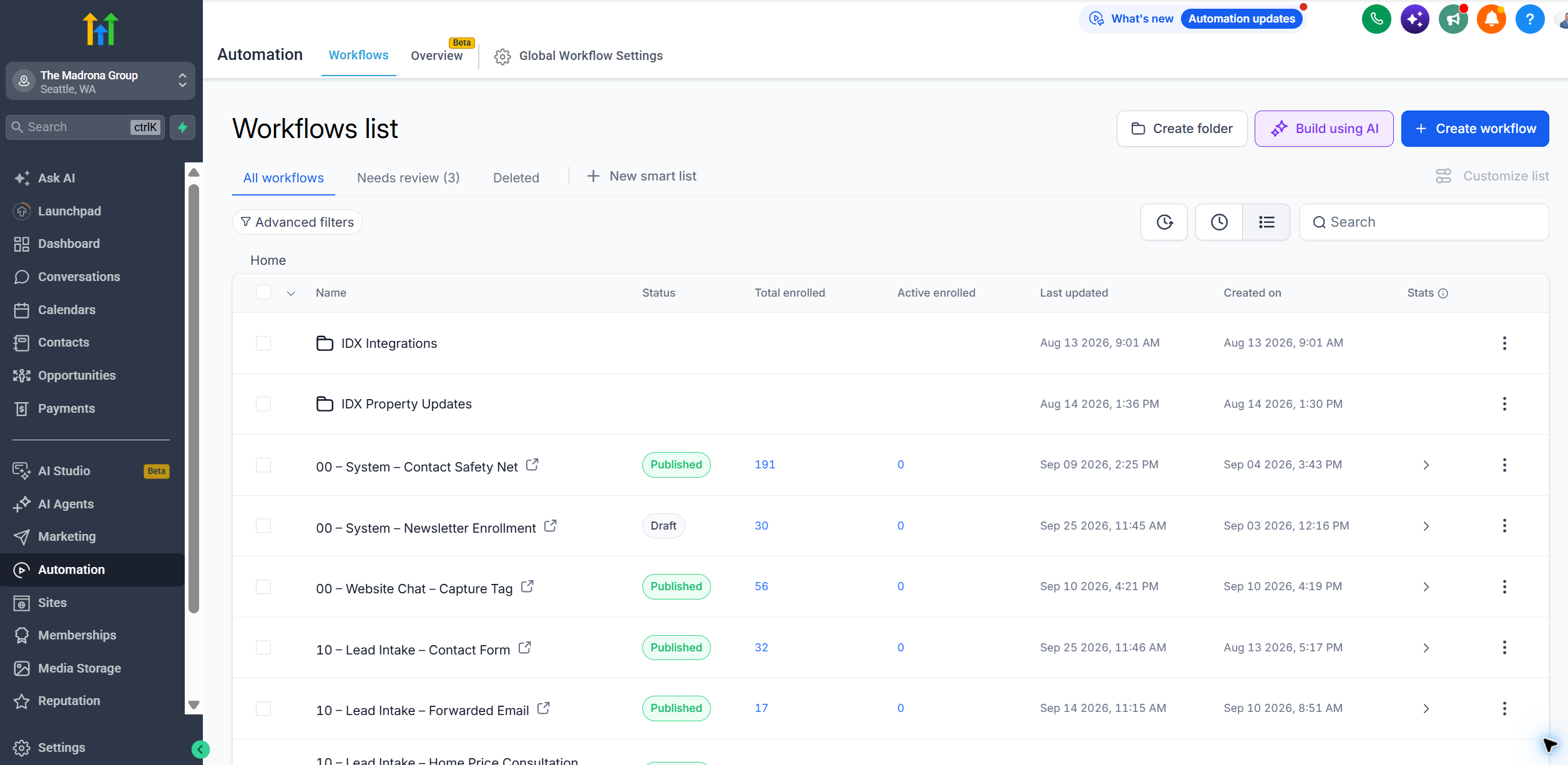Switch to the Overview beta tab
This screenshot has height=765, width=1568.
(x=437, y=56)
